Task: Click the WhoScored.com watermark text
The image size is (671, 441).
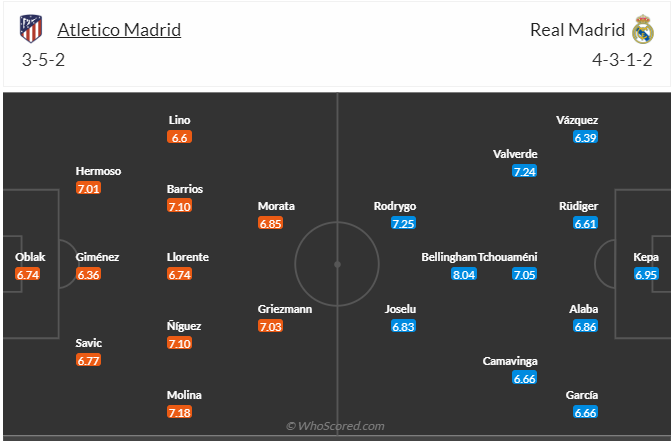Action: [x=335, y=426]
